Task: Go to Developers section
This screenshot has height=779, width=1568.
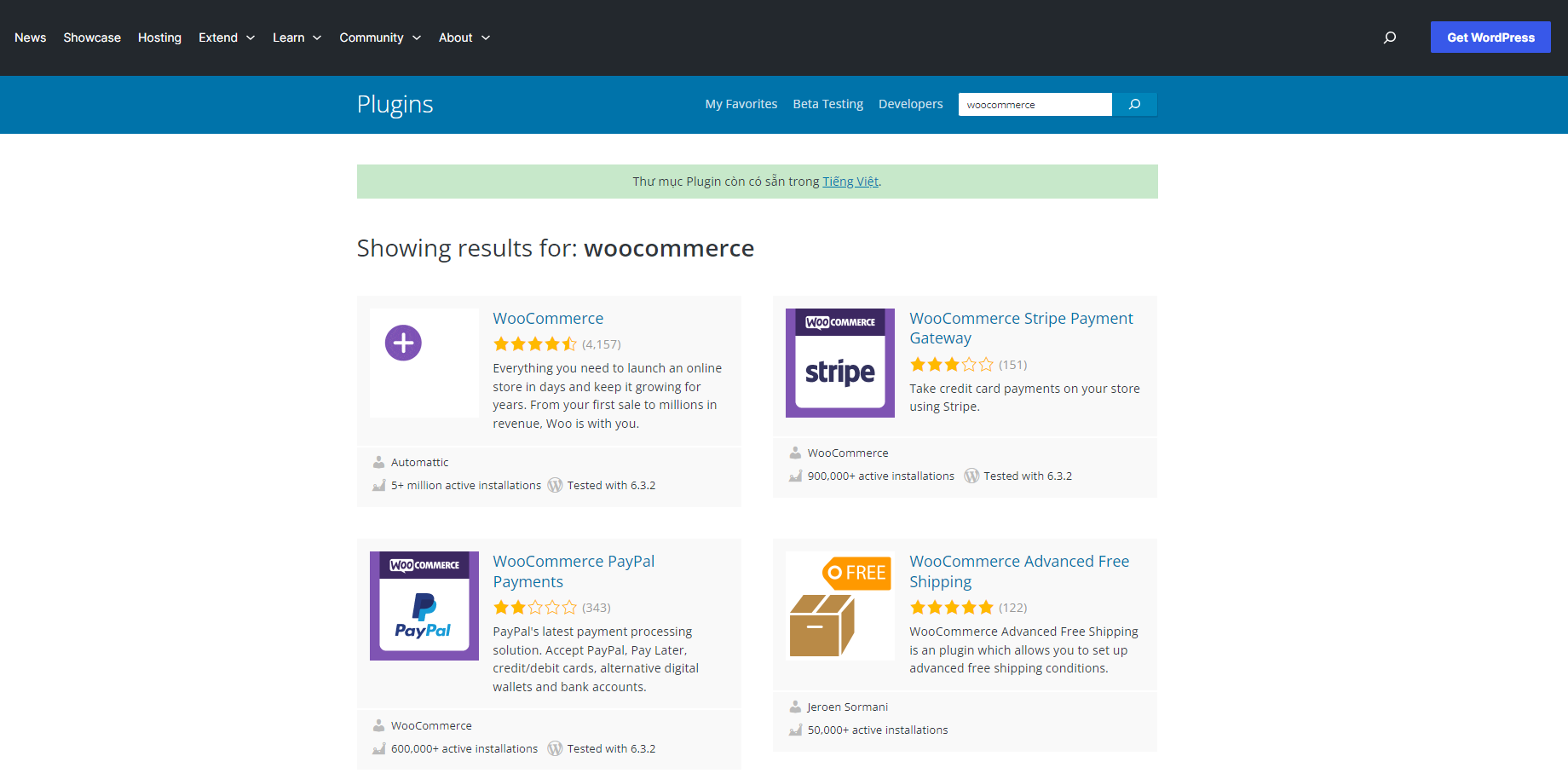Action: [911, 104]
